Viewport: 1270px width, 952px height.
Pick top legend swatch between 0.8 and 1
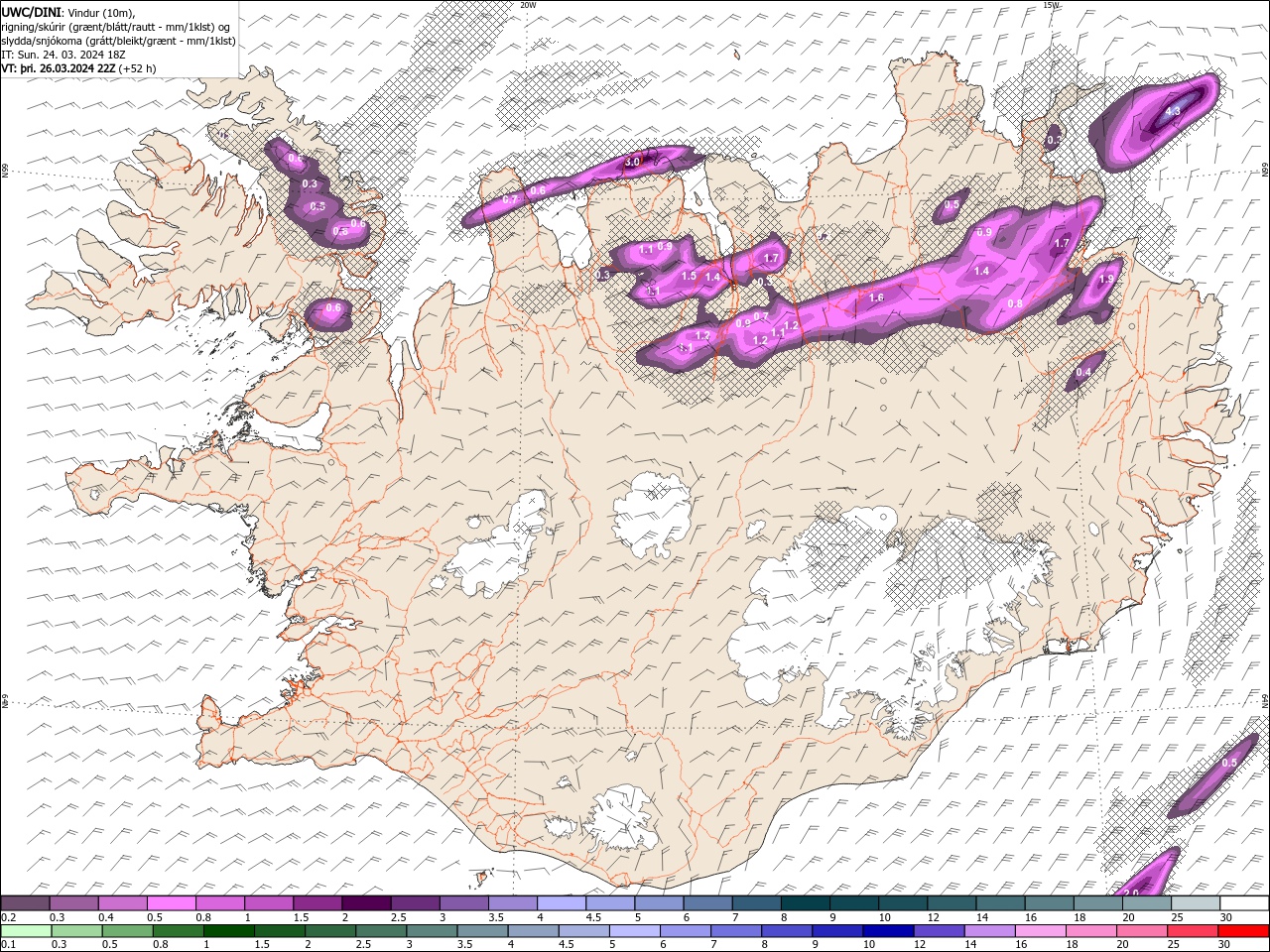tap(219, 903)
